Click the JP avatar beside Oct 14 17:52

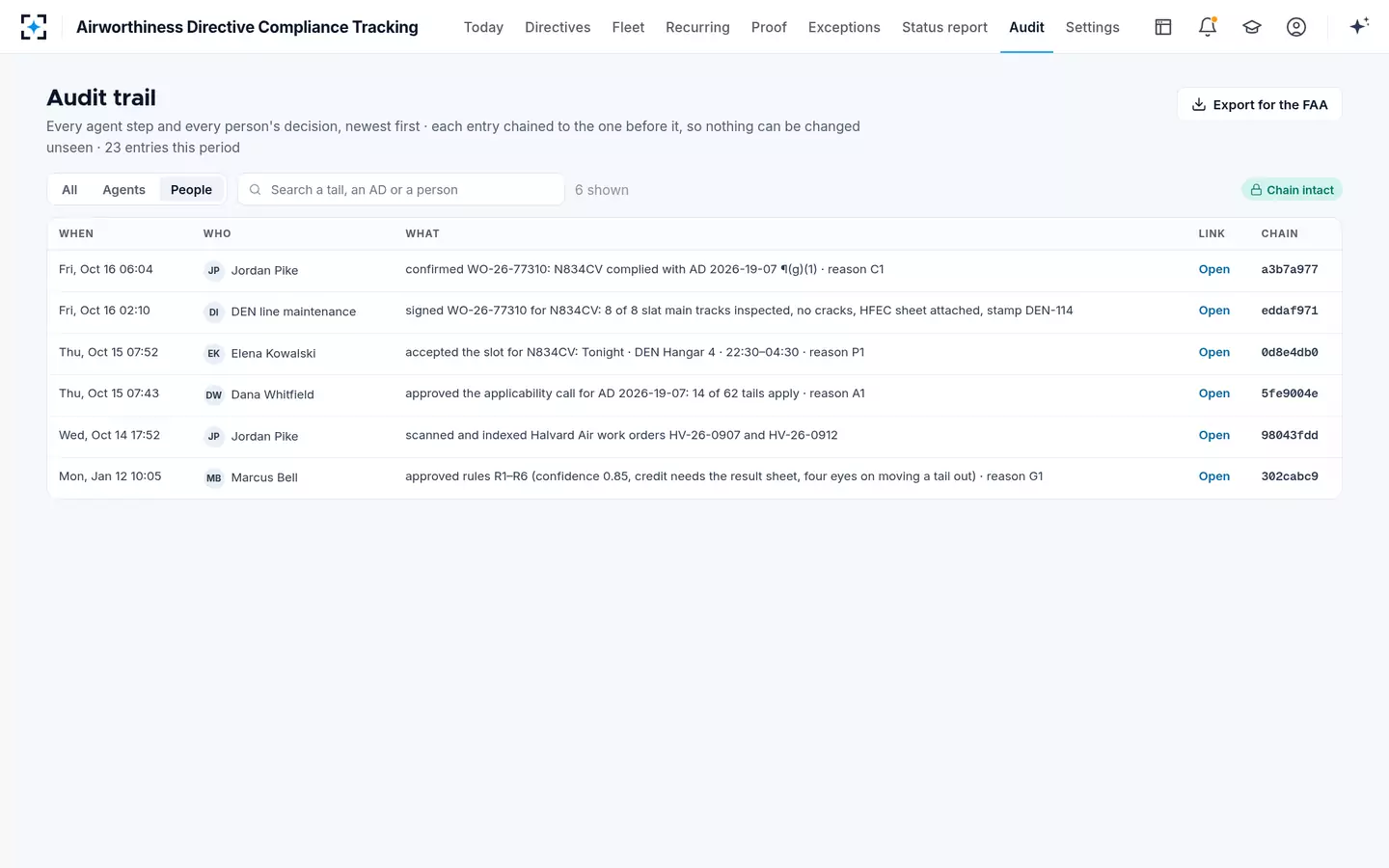[x=214, y=437]
